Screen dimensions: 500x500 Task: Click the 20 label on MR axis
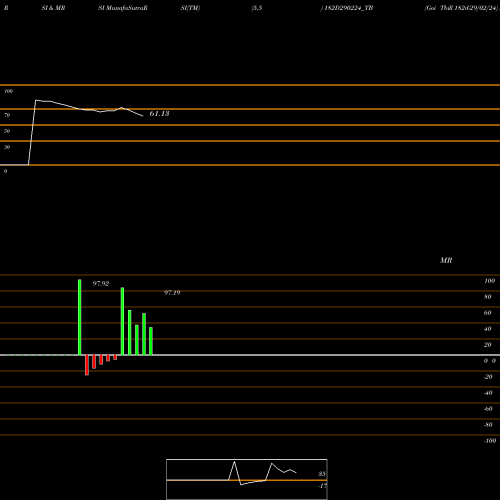(x=488, y=345)
